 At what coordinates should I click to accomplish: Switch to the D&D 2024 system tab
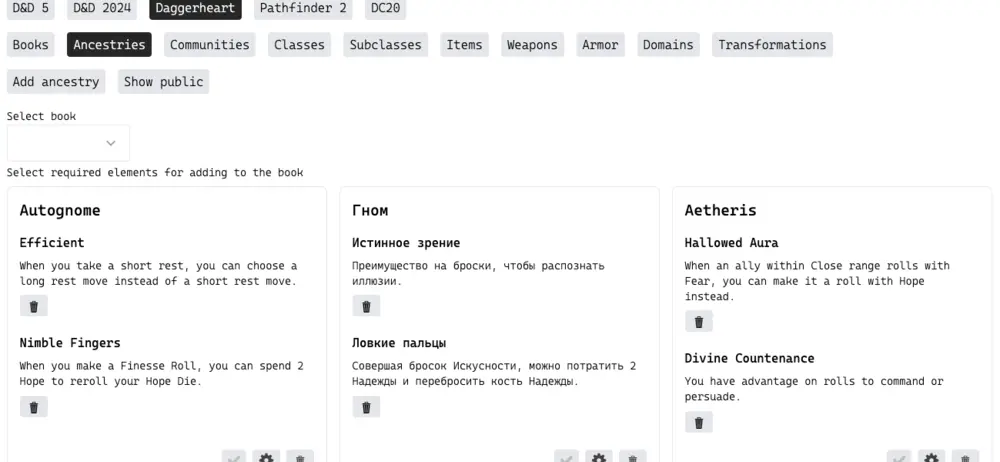click(x=103, y=8)
